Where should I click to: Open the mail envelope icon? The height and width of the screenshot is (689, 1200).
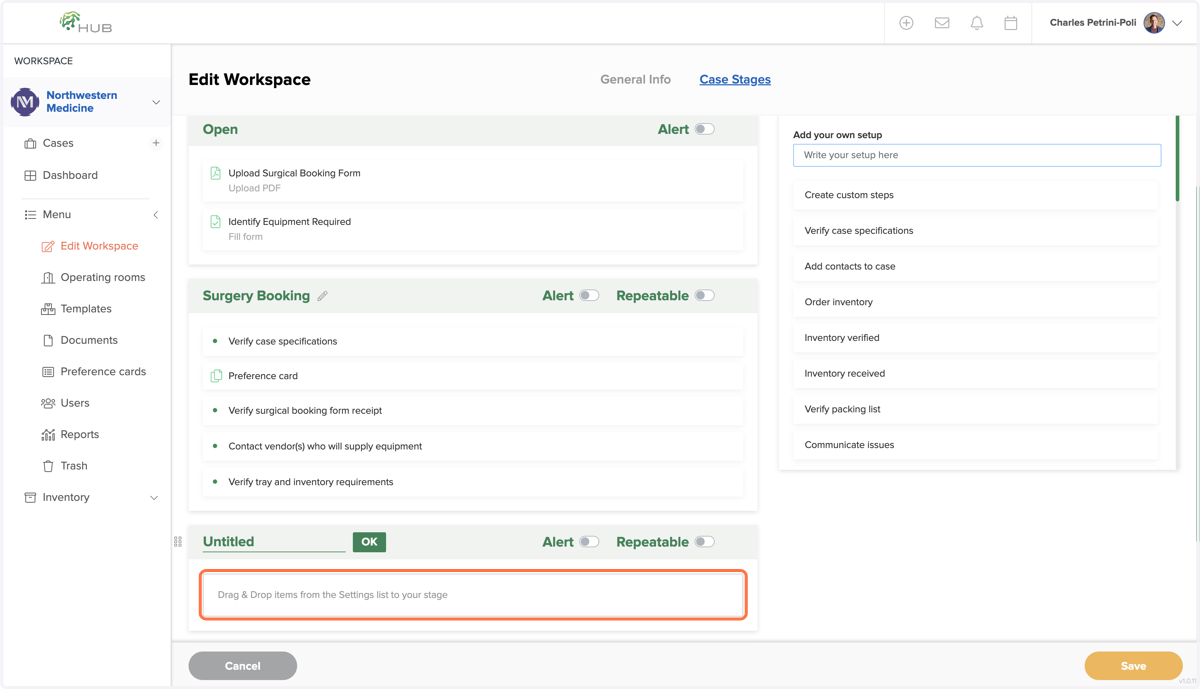coord(942,23)
